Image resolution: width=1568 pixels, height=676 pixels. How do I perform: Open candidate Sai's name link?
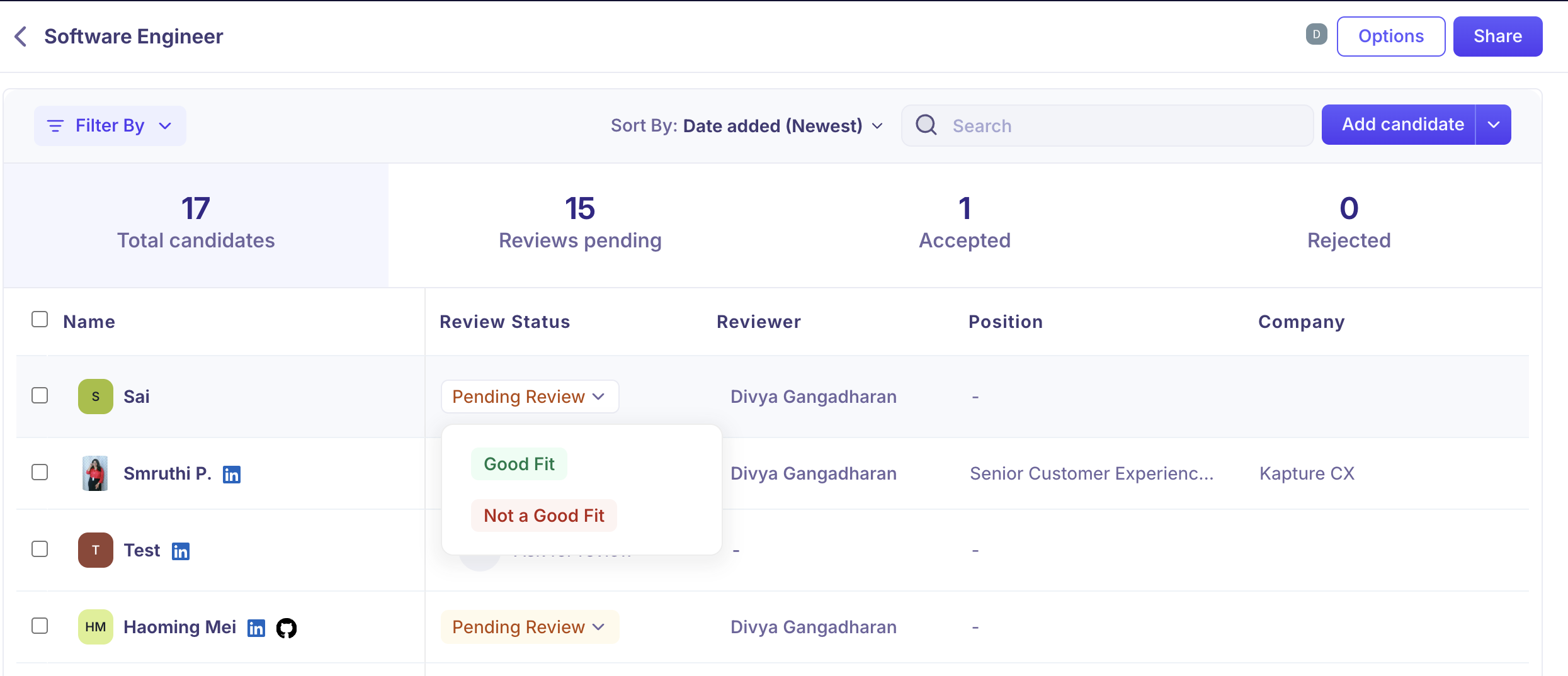137,397
